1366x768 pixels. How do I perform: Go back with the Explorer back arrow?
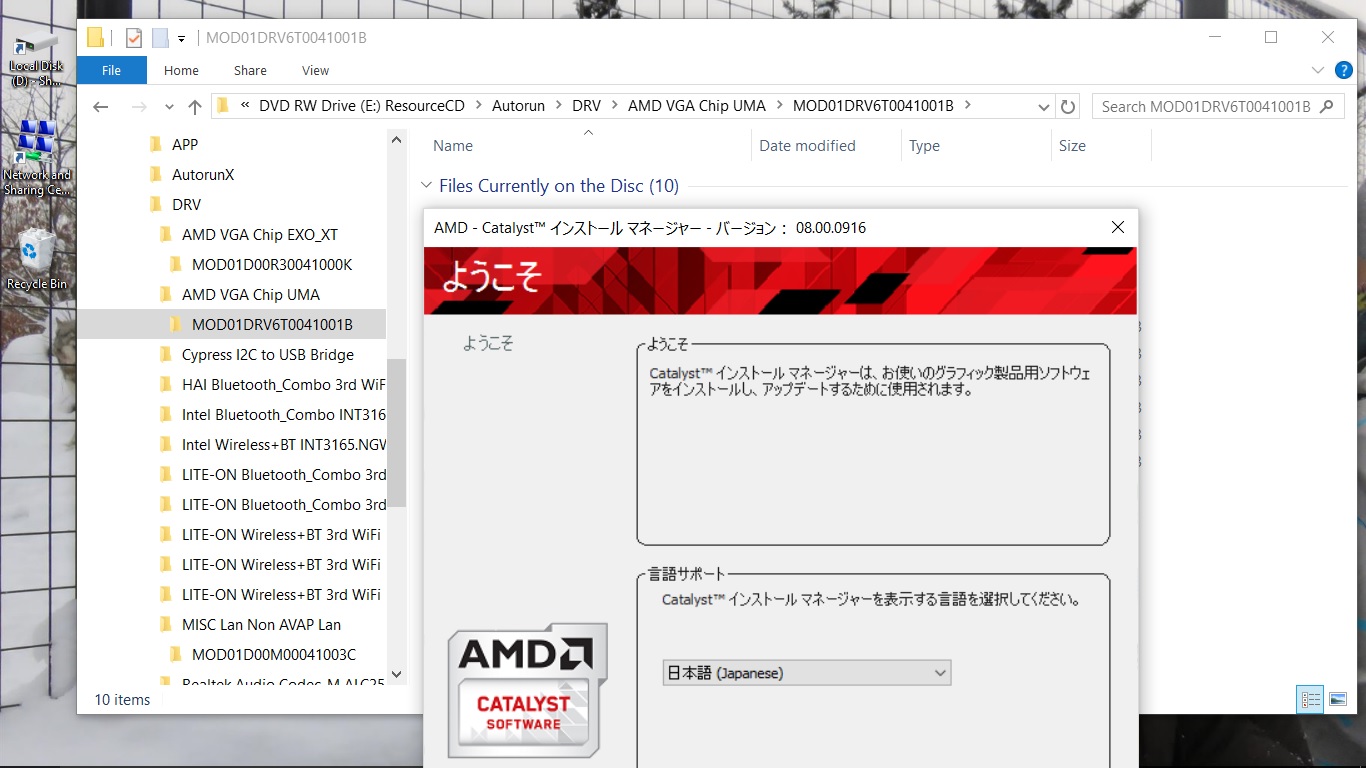click(x=100, y=107)
